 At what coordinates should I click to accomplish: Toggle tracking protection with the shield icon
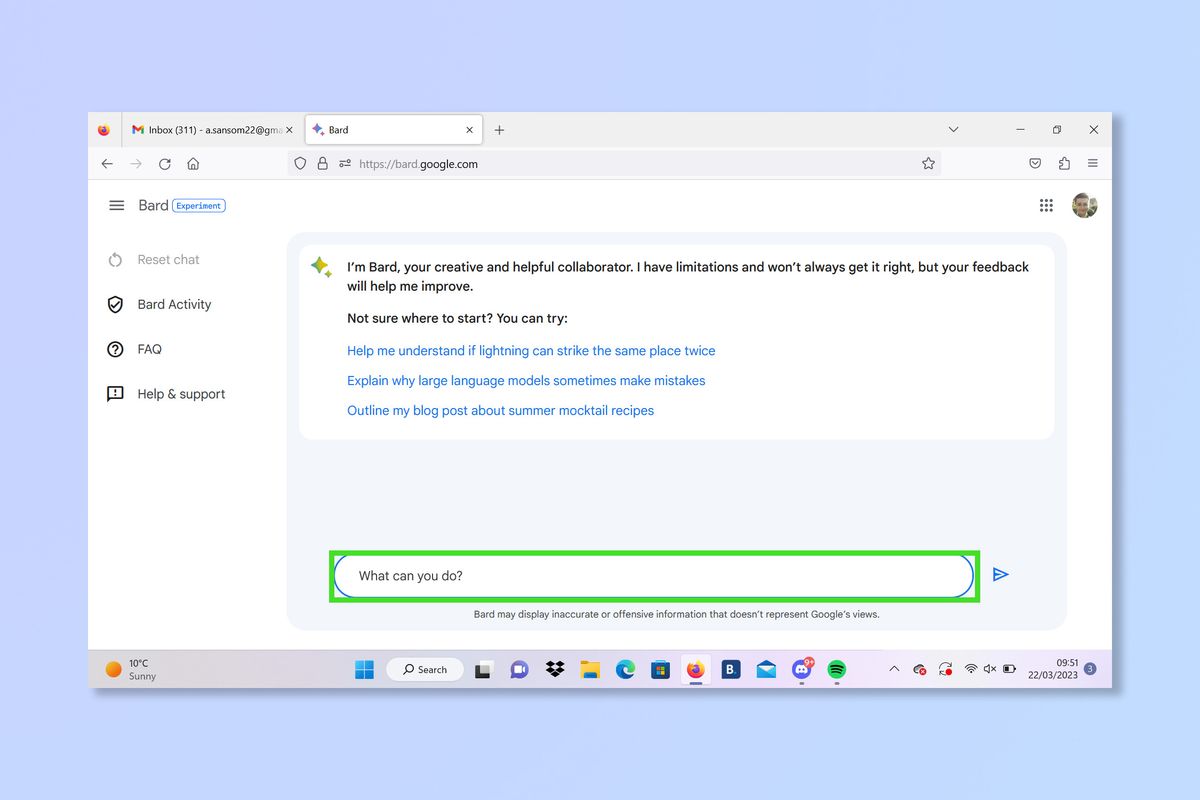pos(300,163)
